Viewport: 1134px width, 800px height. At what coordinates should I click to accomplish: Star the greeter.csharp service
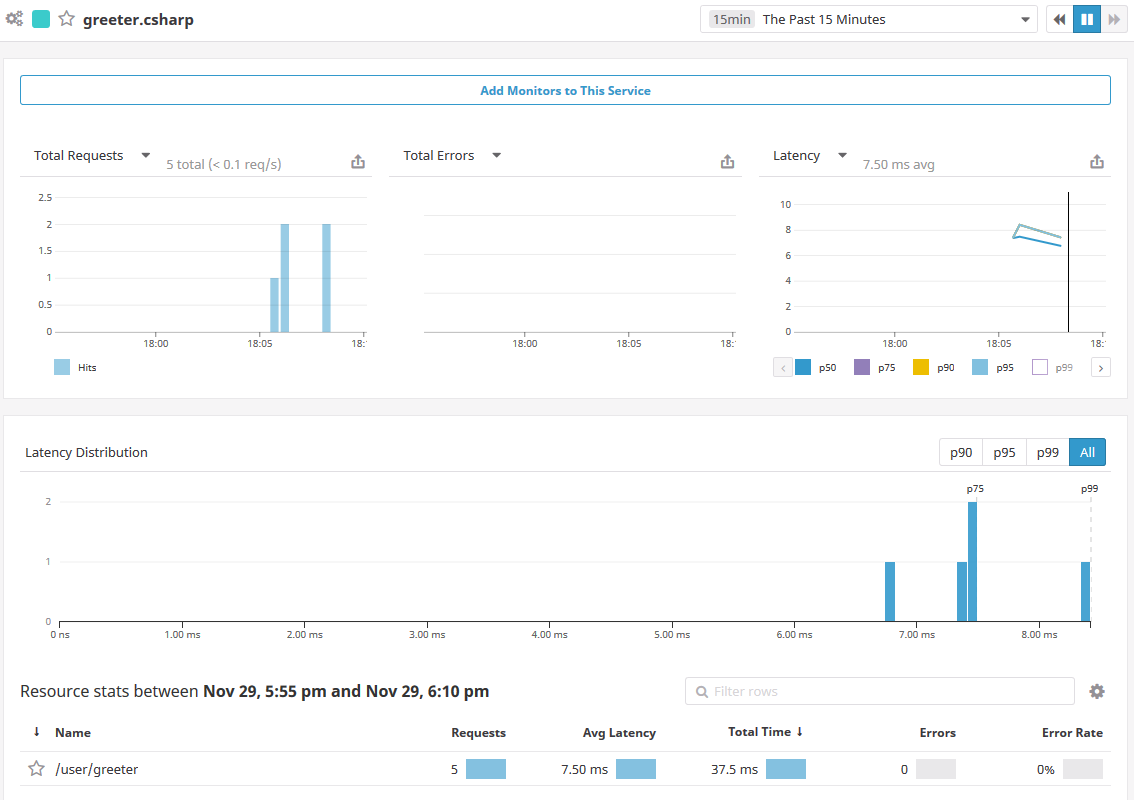click(x=67, y=19)
